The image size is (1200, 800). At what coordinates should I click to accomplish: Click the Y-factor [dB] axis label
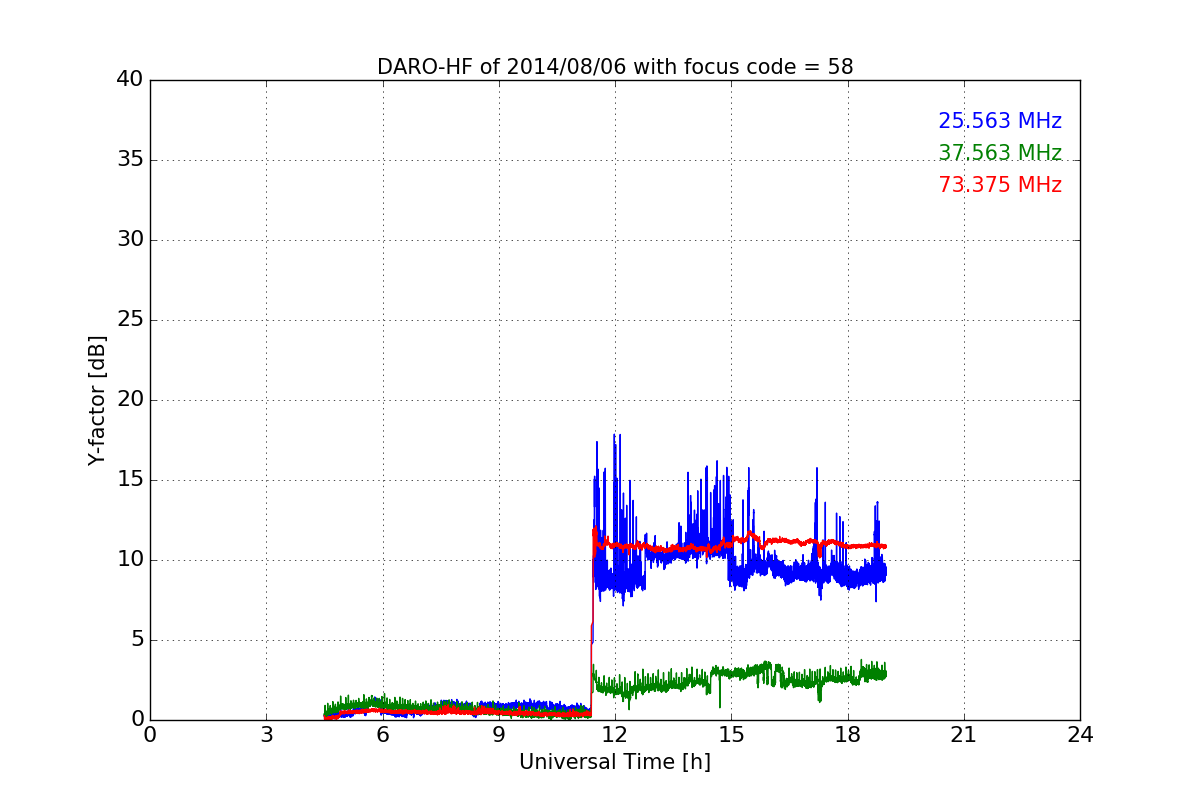97,400
